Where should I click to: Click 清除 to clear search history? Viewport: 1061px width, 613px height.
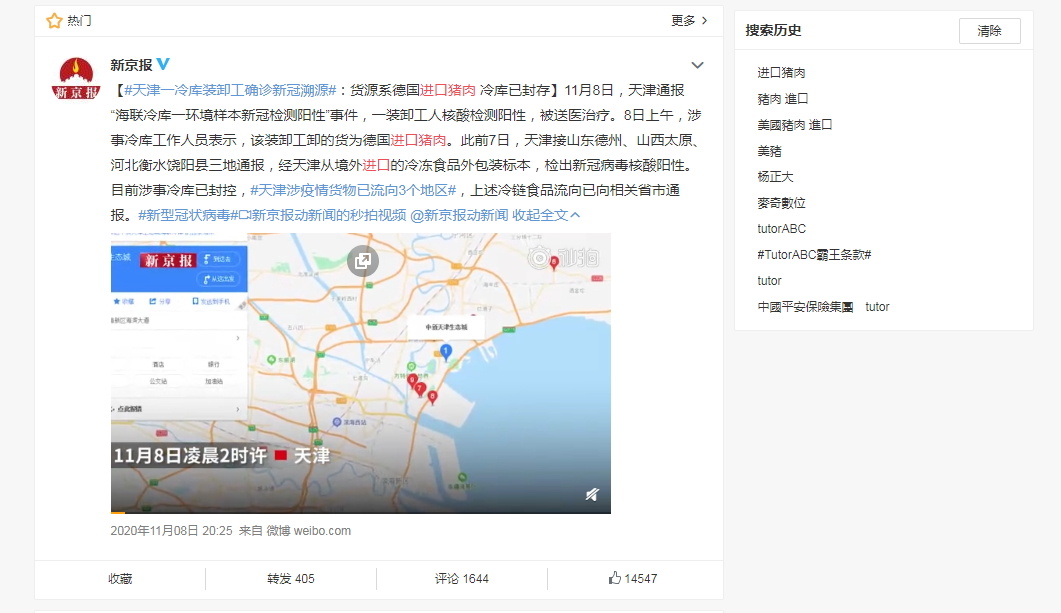[x=989, y=30]
